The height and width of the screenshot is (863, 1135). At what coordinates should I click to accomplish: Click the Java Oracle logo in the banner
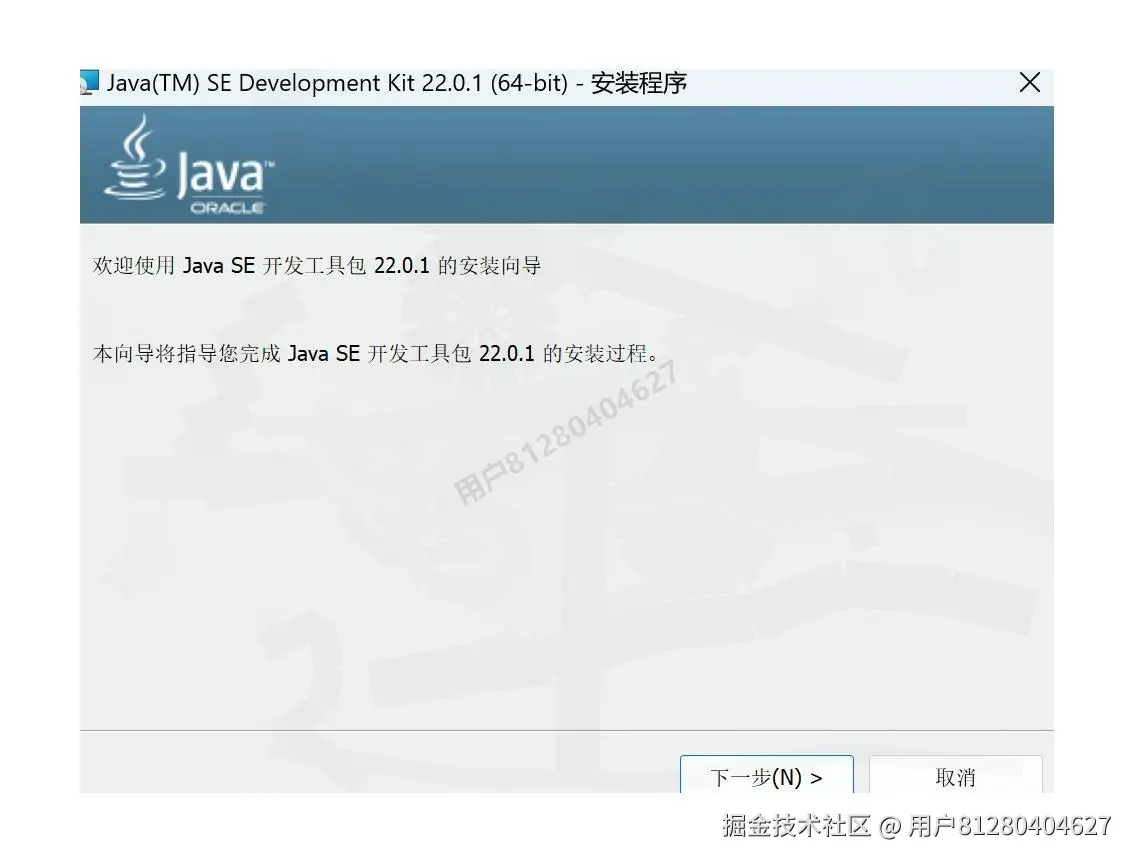[x=189, y=165]
